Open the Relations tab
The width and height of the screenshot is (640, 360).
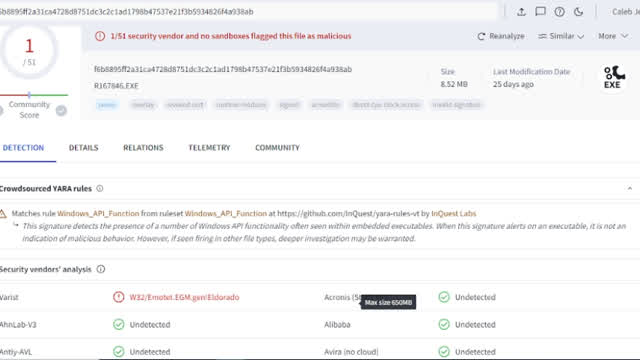coord(143,148)
